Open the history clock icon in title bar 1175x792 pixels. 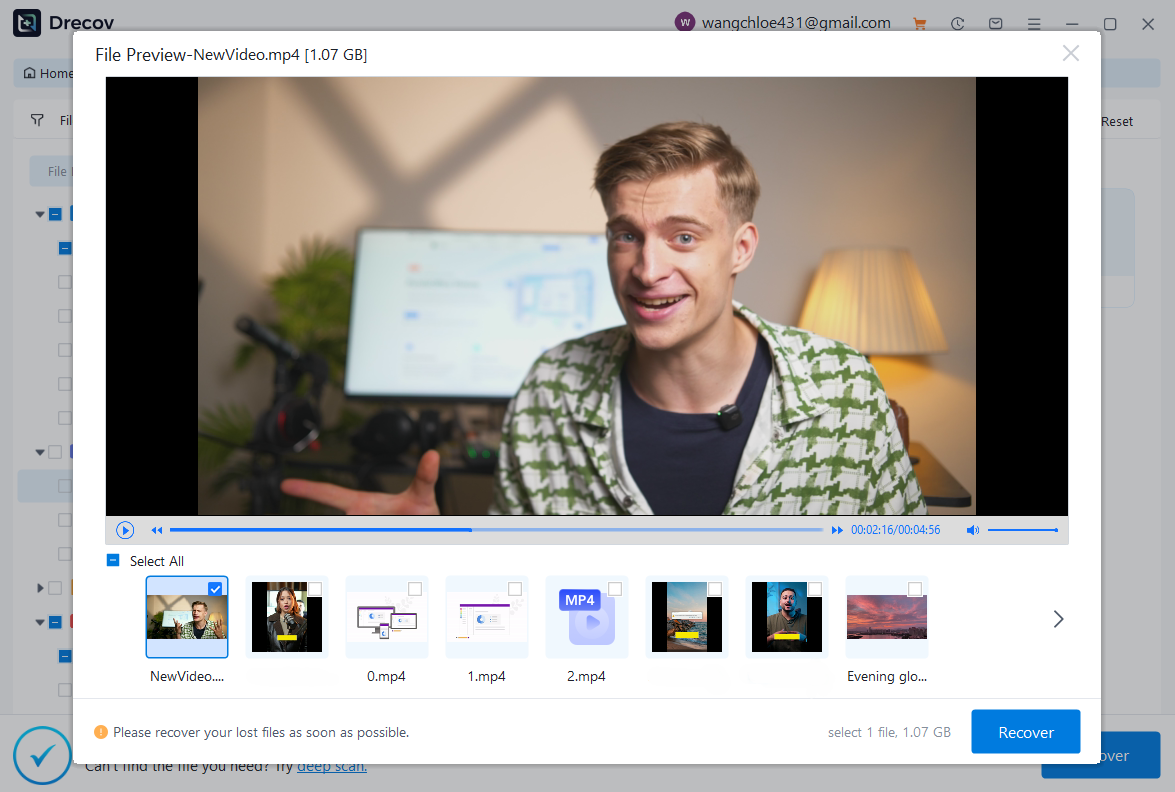(957, 24)
